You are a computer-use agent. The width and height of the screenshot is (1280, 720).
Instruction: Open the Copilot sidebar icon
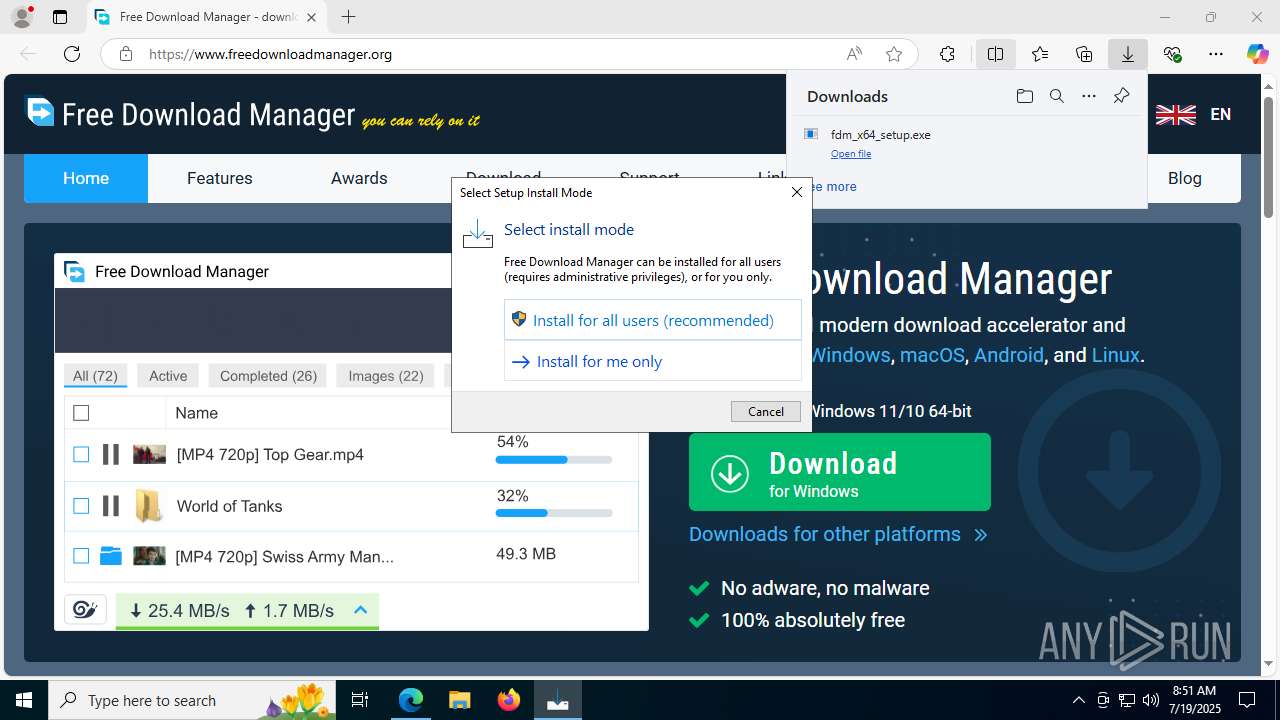pyautogui.click(x=1257, y=54)
